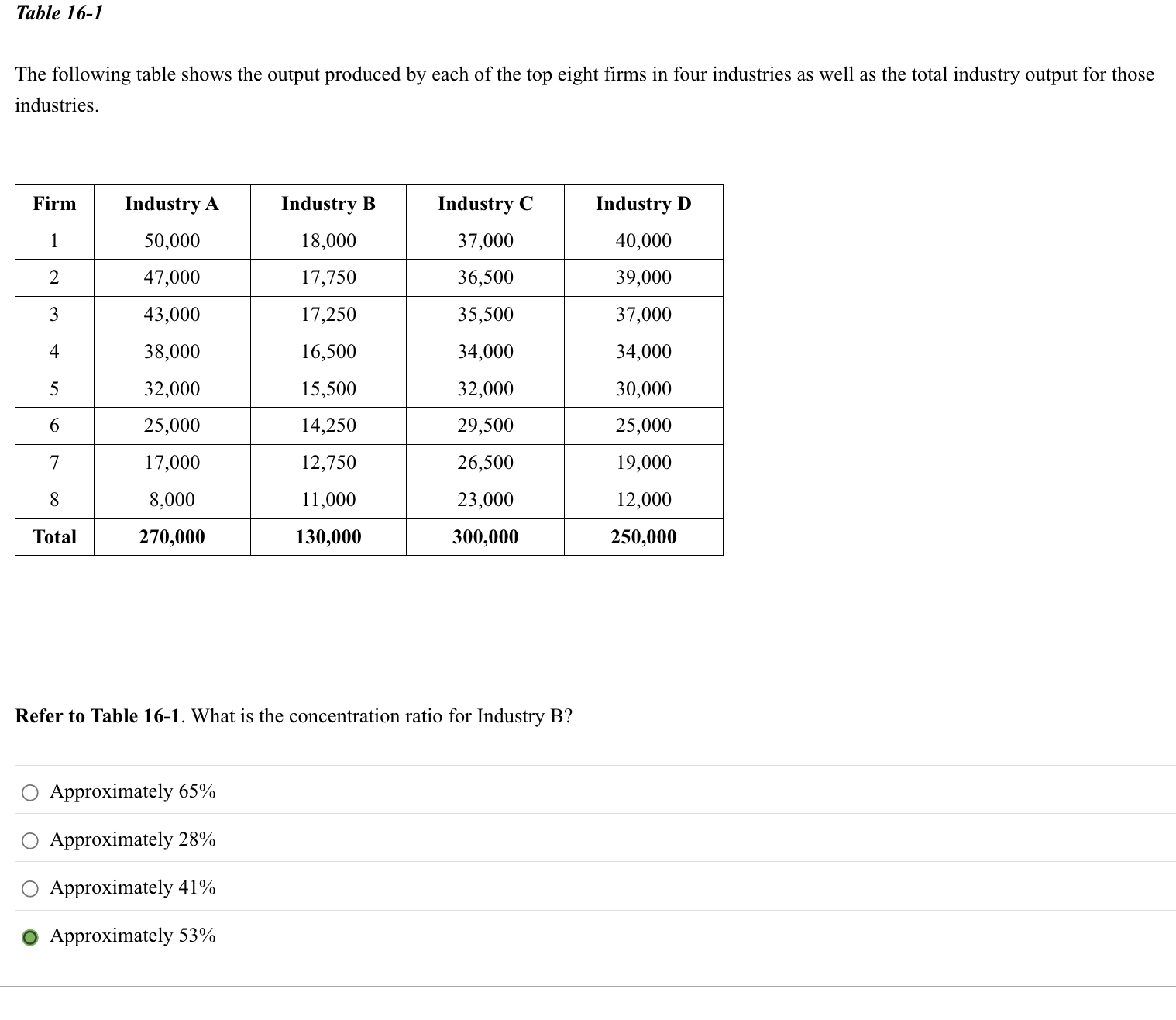This screenshot has width=1176, height=1020.
Task: Click the 'Total' row label
Action: (53, 536)
